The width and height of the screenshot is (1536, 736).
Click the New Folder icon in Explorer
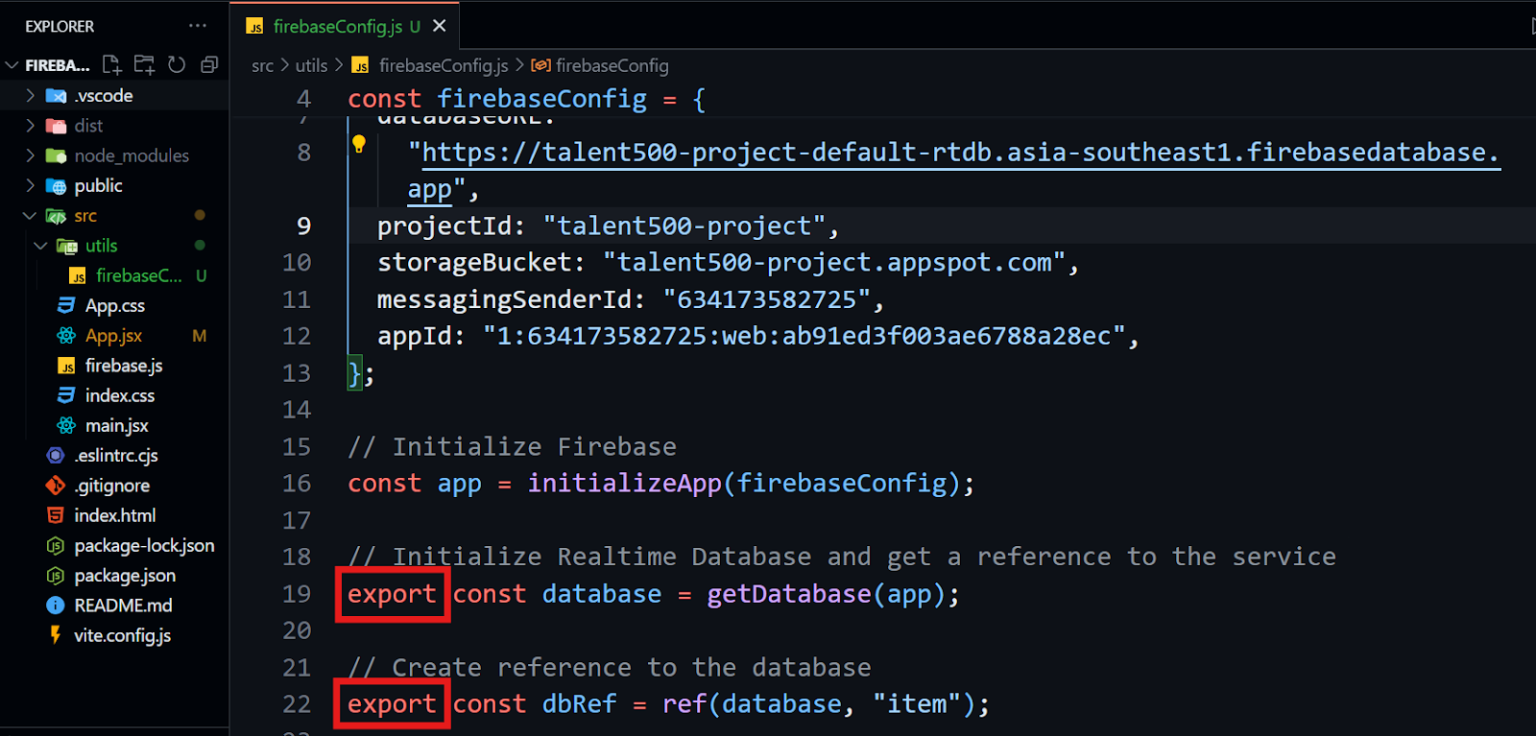[x=143, y=64]
